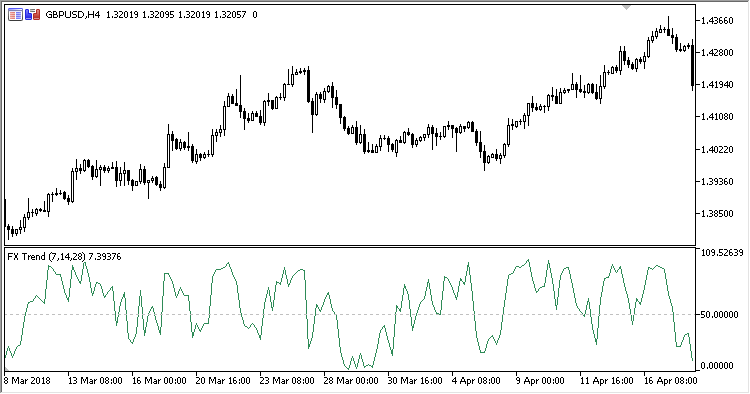750x394 pixels.
Task: Click the Depth of Market table icon
Action: tap(15, 15)
